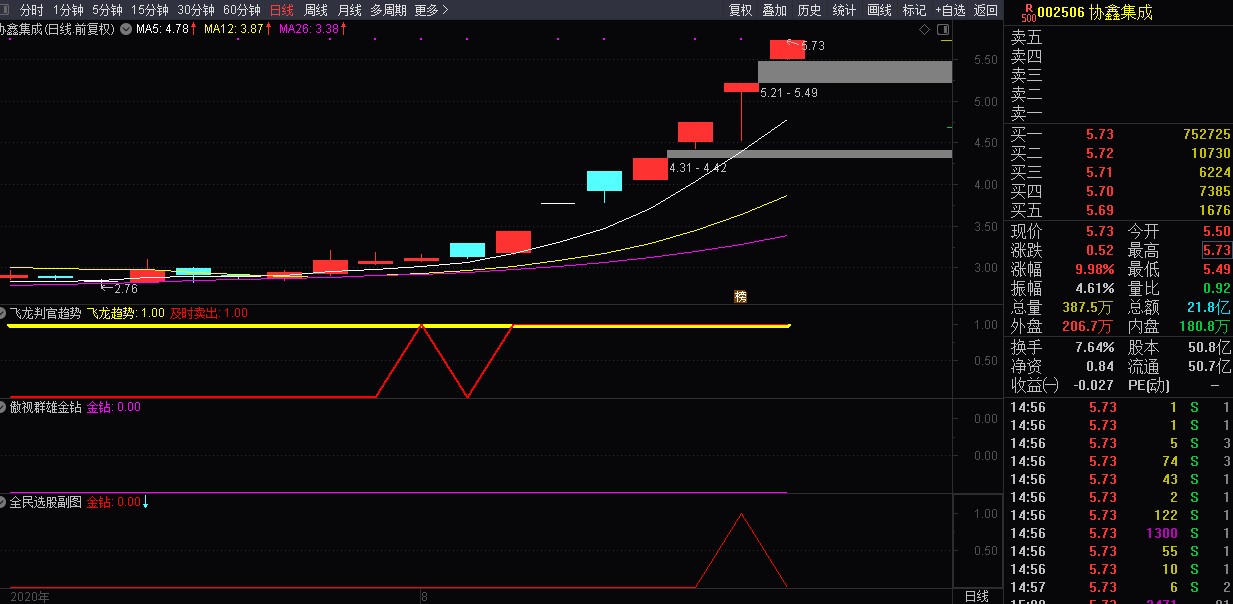Open the 画线 drawing tools
Screen dimensions: 1233x604
point(879,10)
